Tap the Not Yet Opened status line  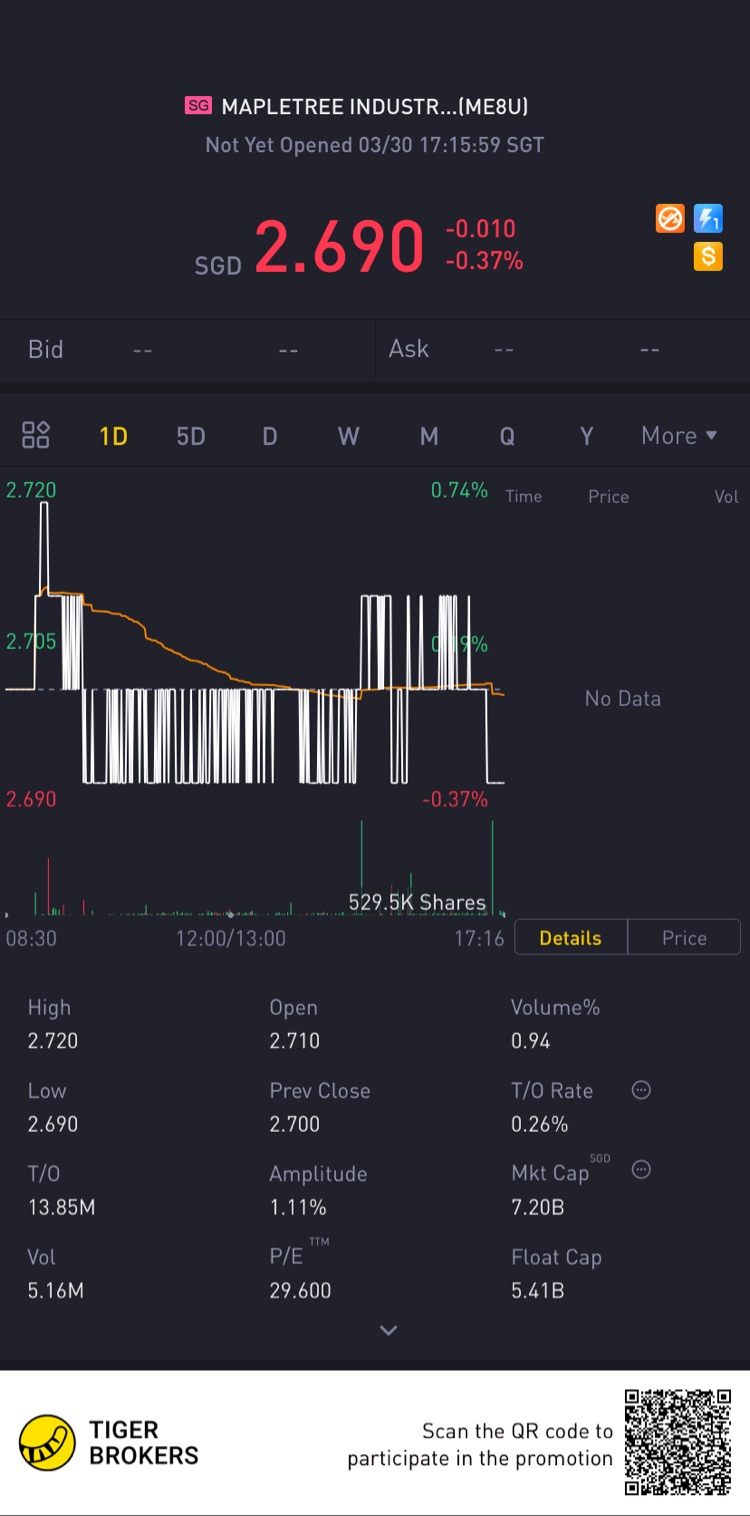point(375,145)
